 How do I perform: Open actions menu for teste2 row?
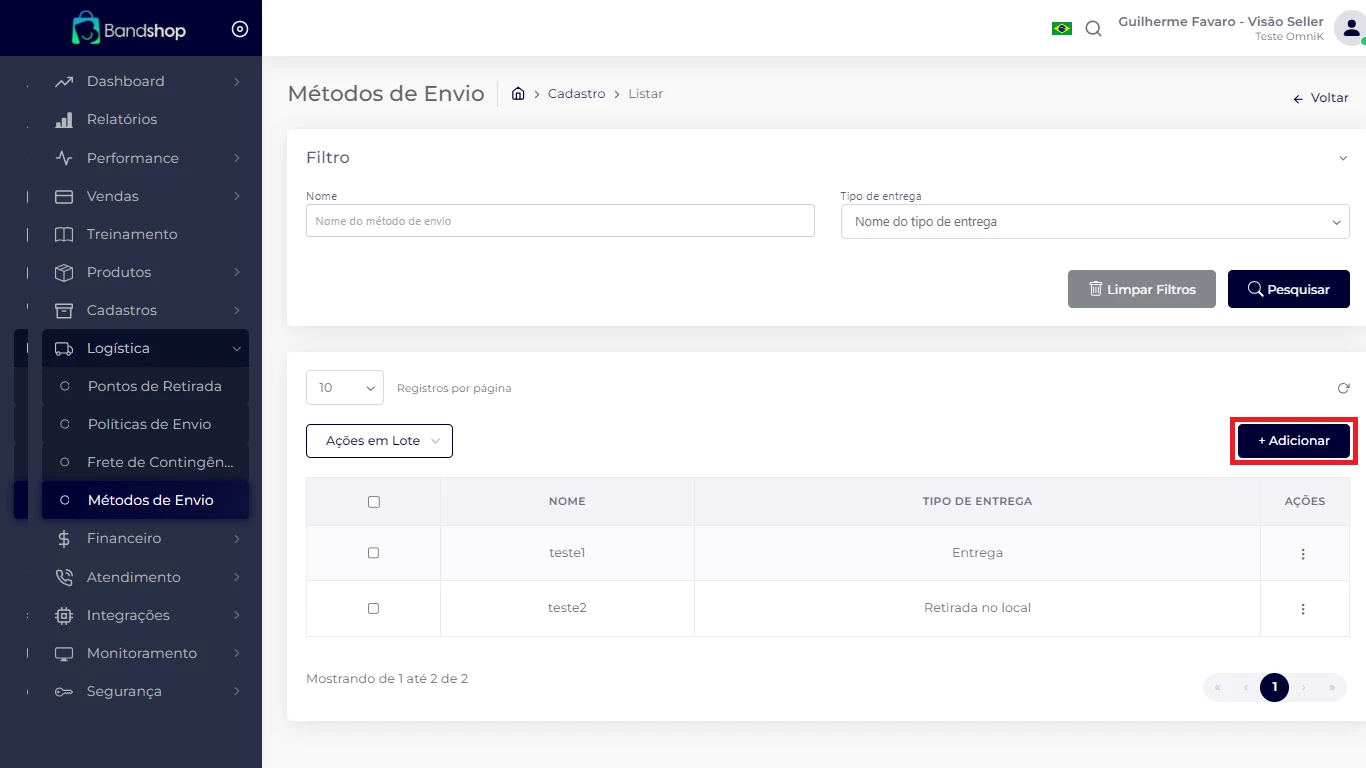pos(1303,609)
